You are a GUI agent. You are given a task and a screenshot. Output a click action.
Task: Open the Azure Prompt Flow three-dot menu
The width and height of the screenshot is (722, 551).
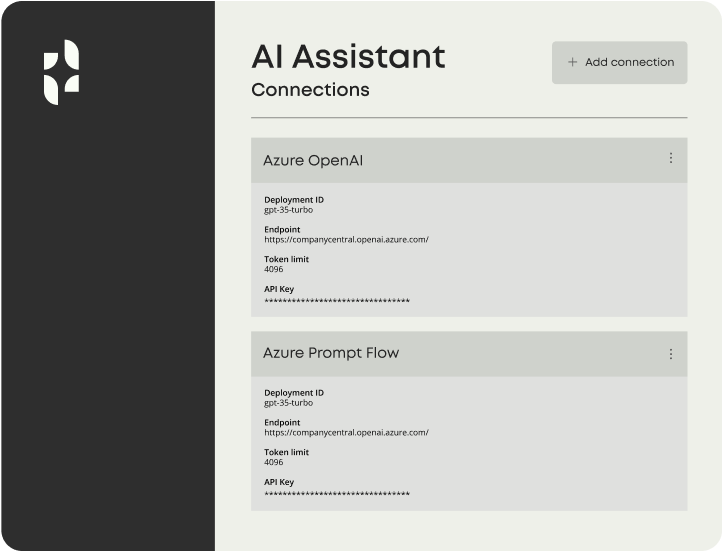[670, 354]
